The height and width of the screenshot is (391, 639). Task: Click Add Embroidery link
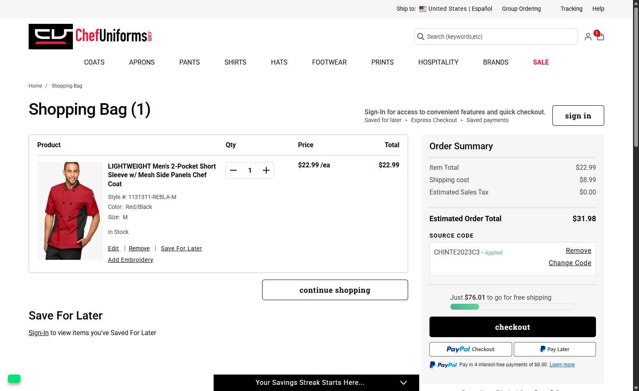tap(130, 260)
